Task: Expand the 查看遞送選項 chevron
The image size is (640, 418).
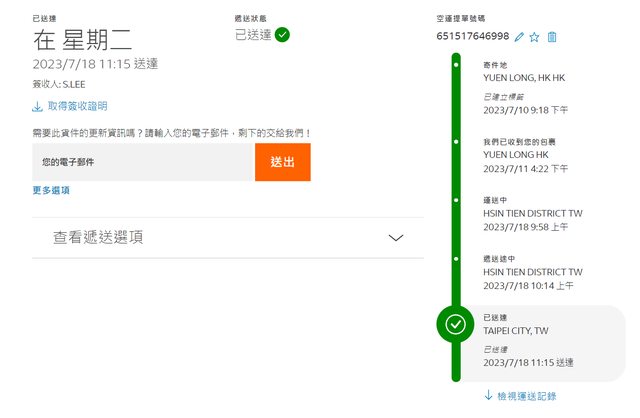Action: click(x=396, y=238)
